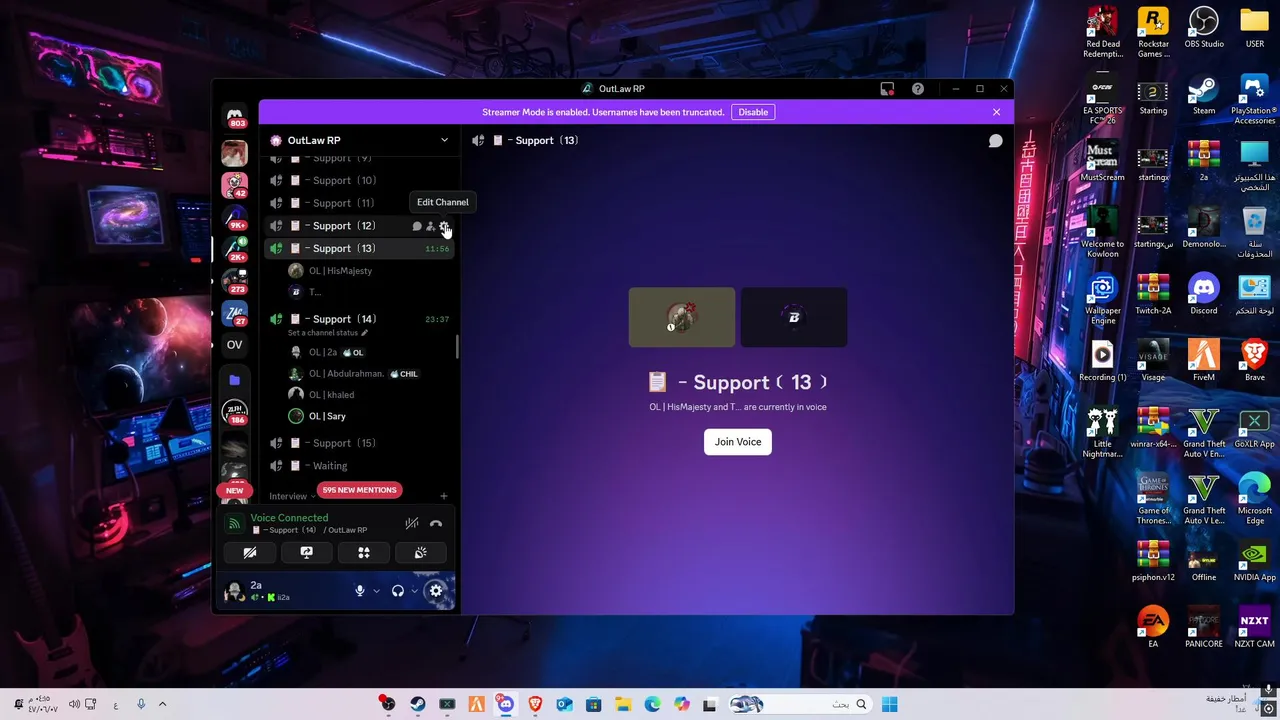The height and width of the screenshot is (720, 1280).
Task: Open the server folder icon in sidebar
Action: (x=234, y=380)
